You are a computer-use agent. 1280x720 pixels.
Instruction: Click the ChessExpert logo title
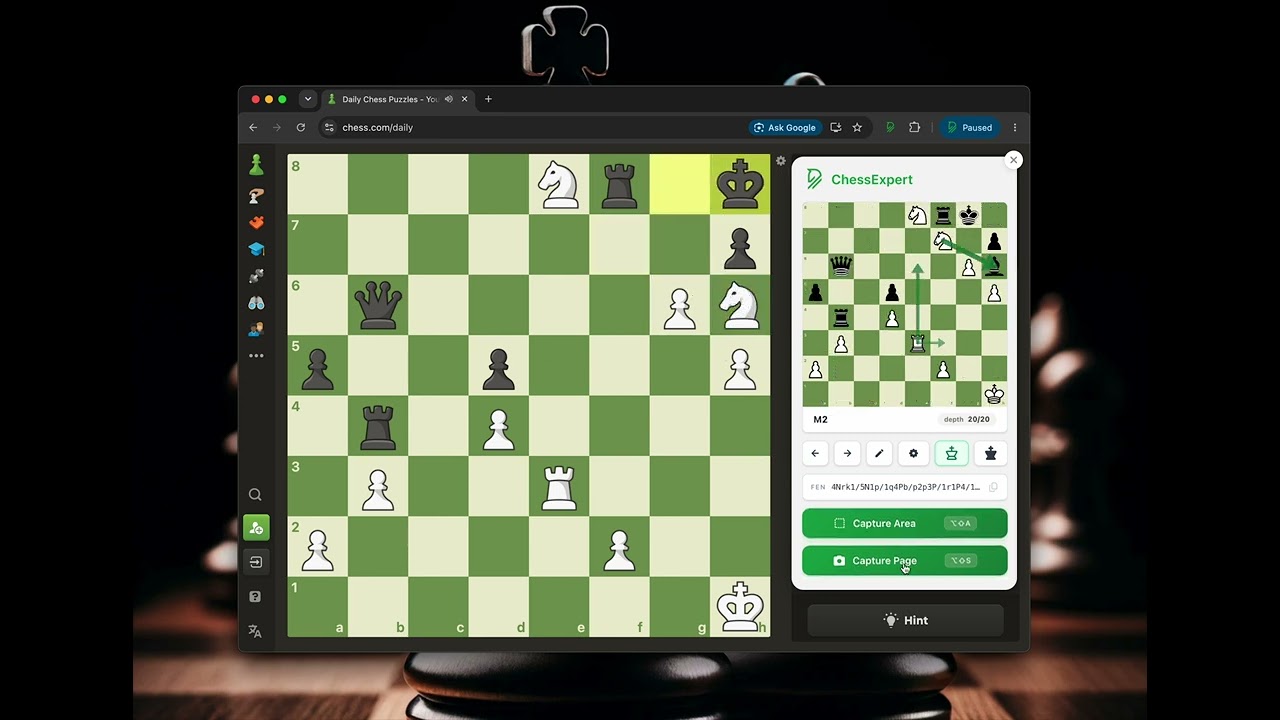(860, 179)
